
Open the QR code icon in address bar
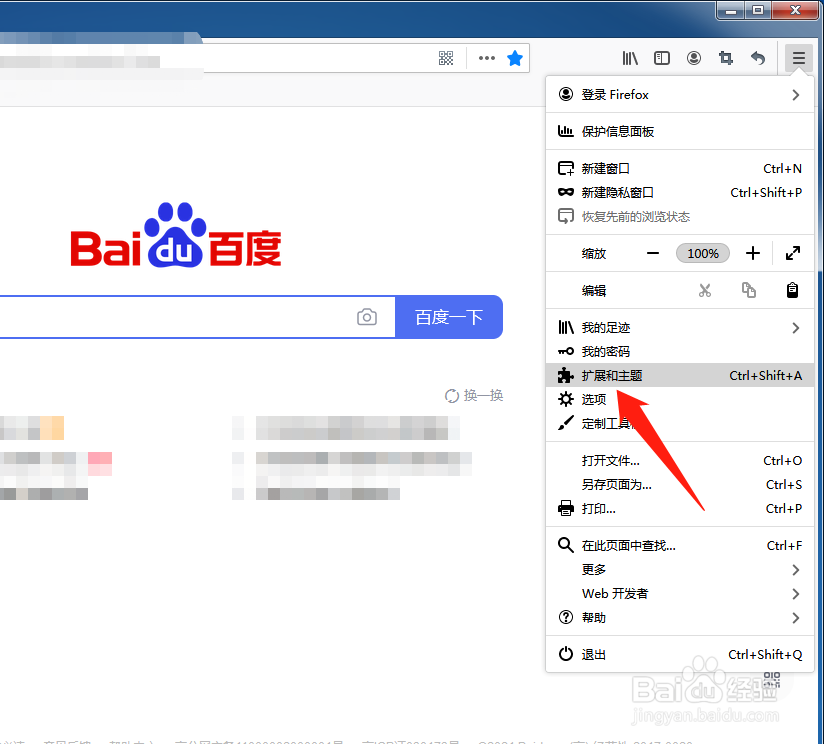[x=446, y=58]
